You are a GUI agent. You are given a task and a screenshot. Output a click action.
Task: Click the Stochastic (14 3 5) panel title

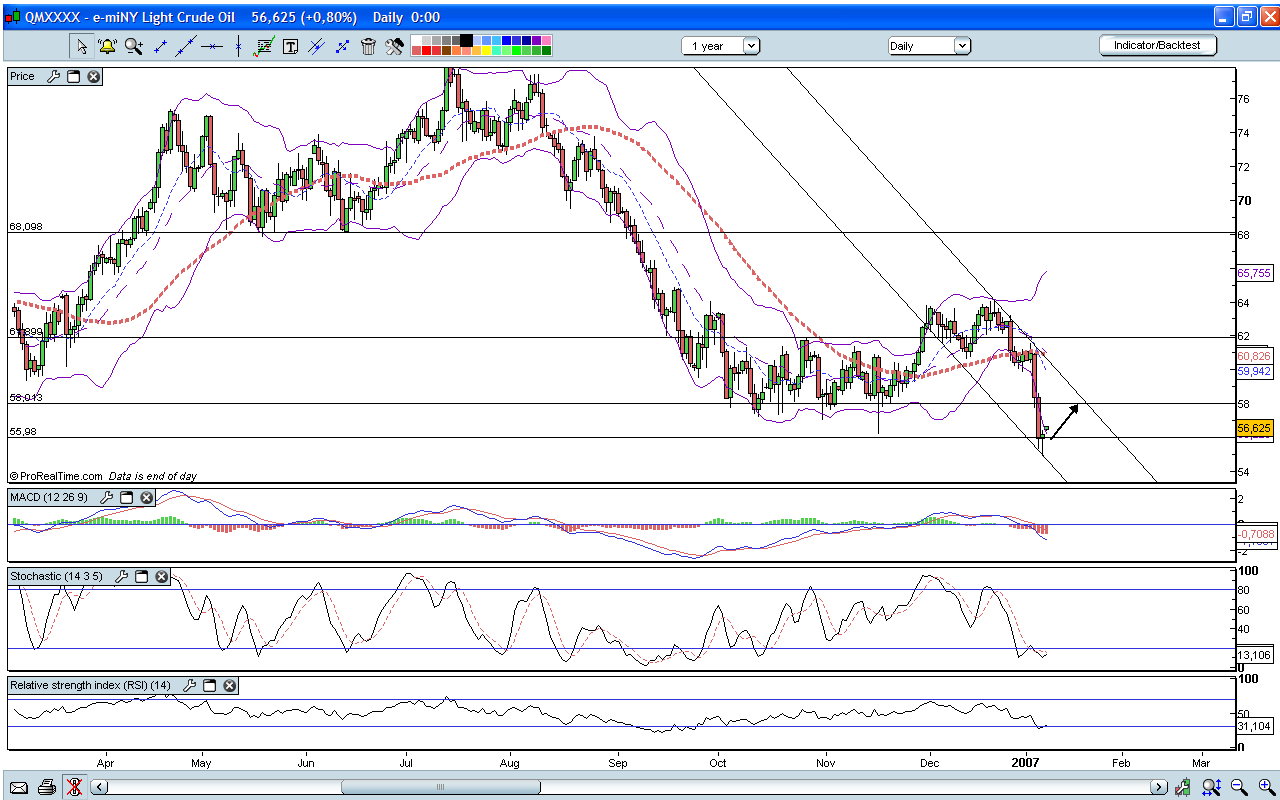(59, 576)
